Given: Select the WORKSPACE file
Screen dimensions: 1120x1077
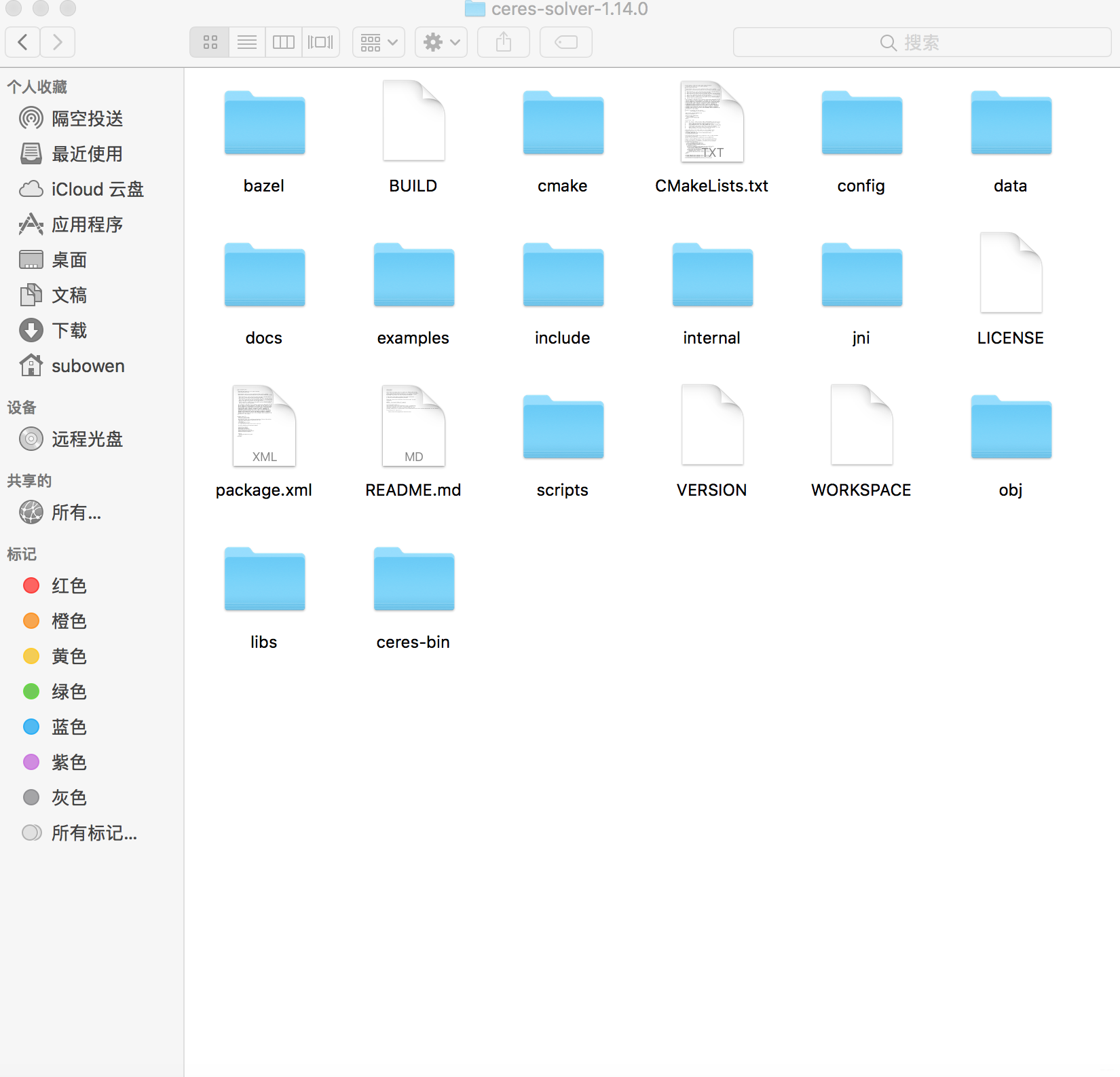Looking at the screenshot, I should click(x=861, y=425).
